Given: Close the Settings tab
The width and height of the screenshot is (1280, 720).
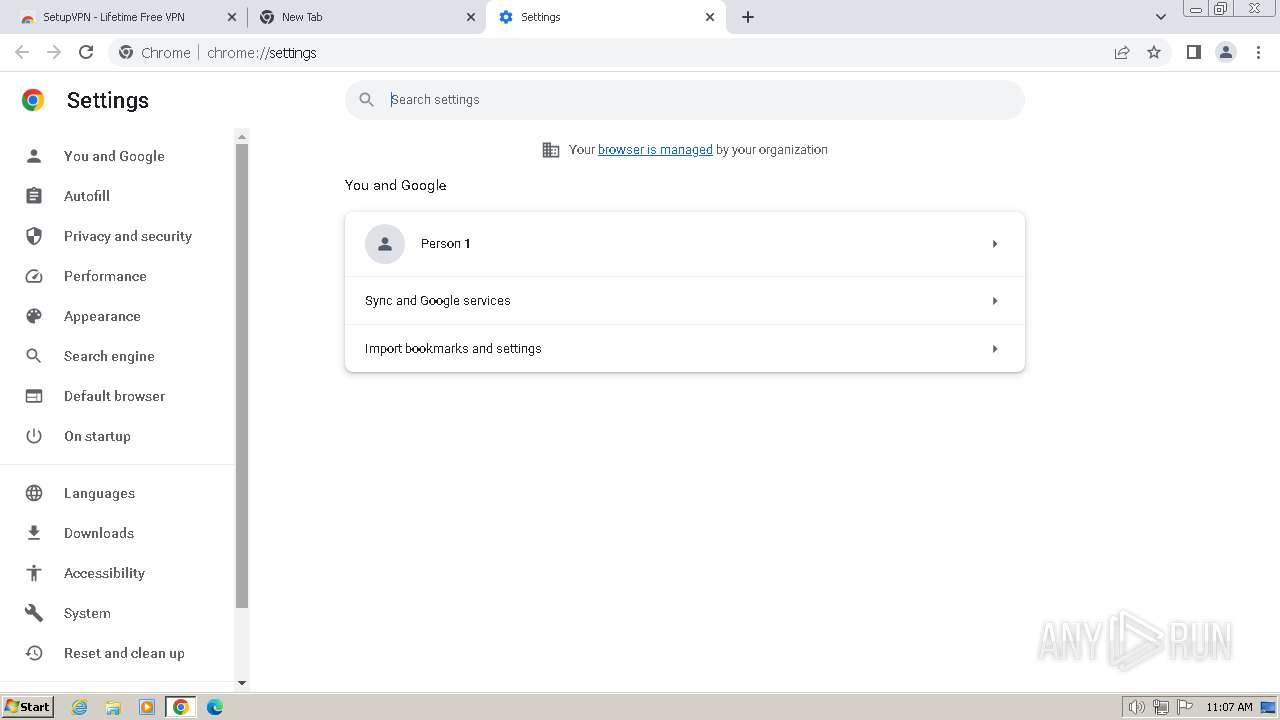Looking at the screenshot, I should click(710, 17).
